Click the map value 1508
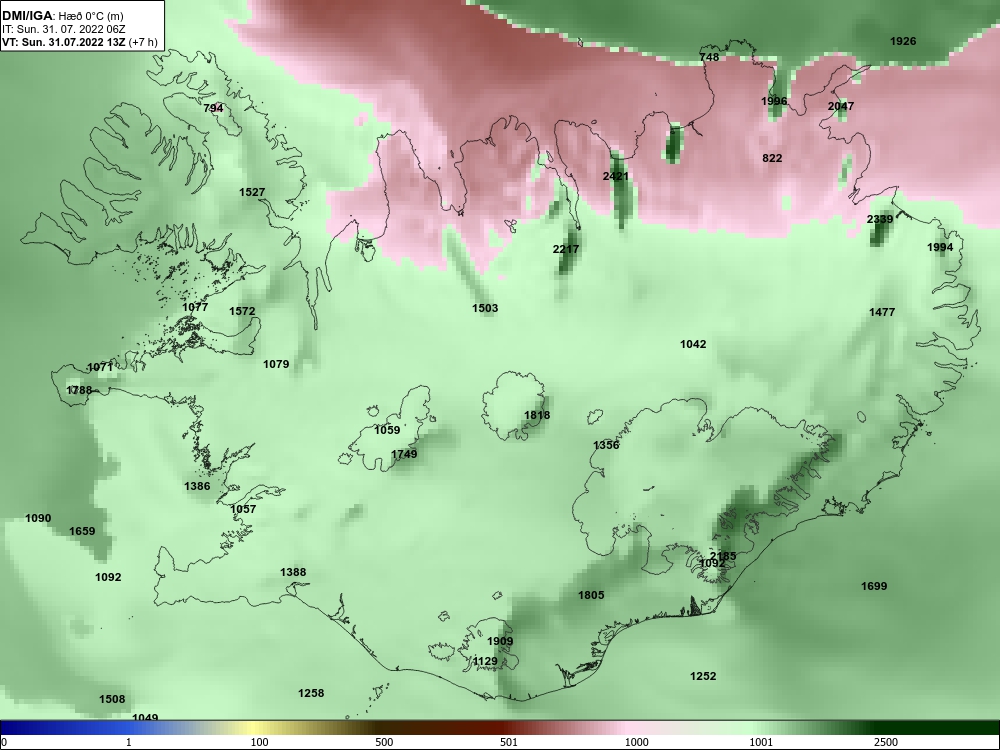 [112, 699]
